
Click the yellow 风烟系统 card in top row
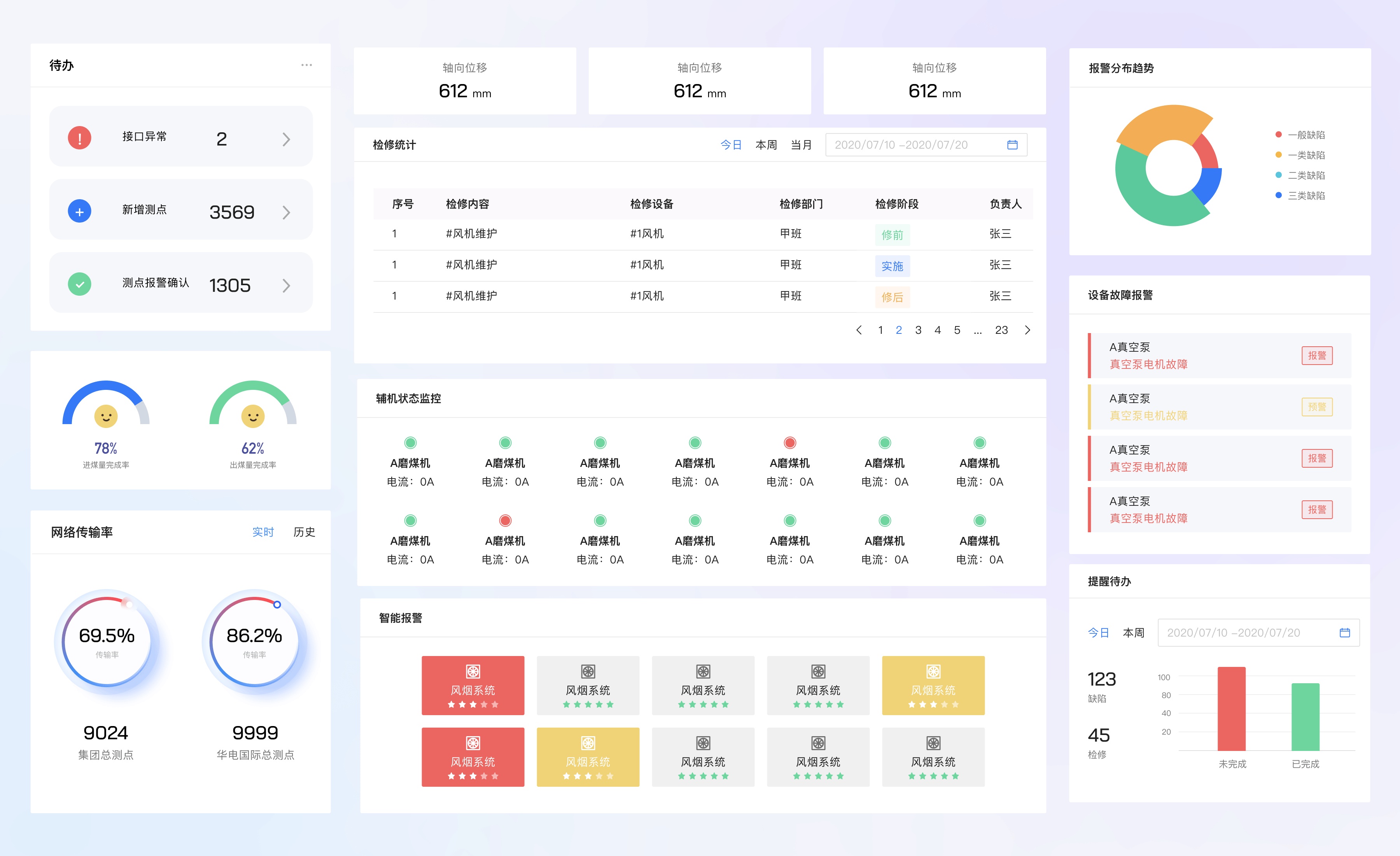point(933,685)
